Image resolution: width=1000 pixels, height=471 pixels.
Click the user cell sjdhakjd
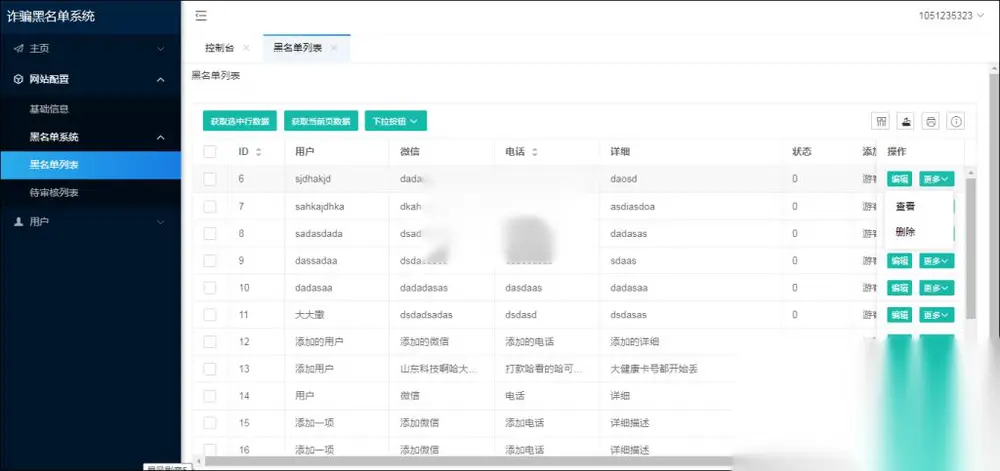(x=312, y=179)
